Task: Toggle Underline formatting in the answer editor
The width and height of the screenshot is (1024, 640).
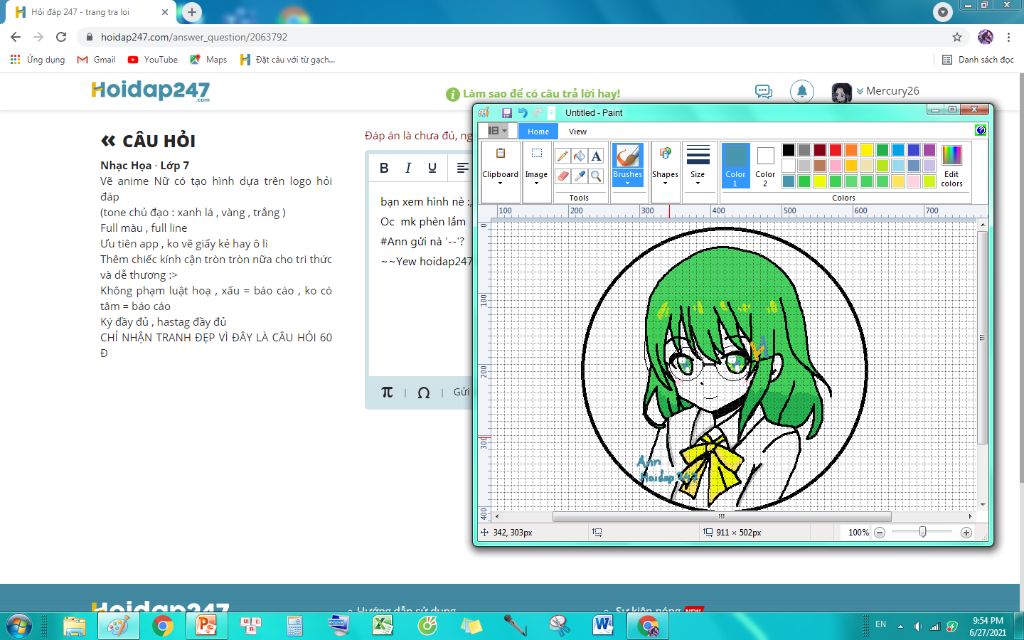Action: tap(433, 168)
